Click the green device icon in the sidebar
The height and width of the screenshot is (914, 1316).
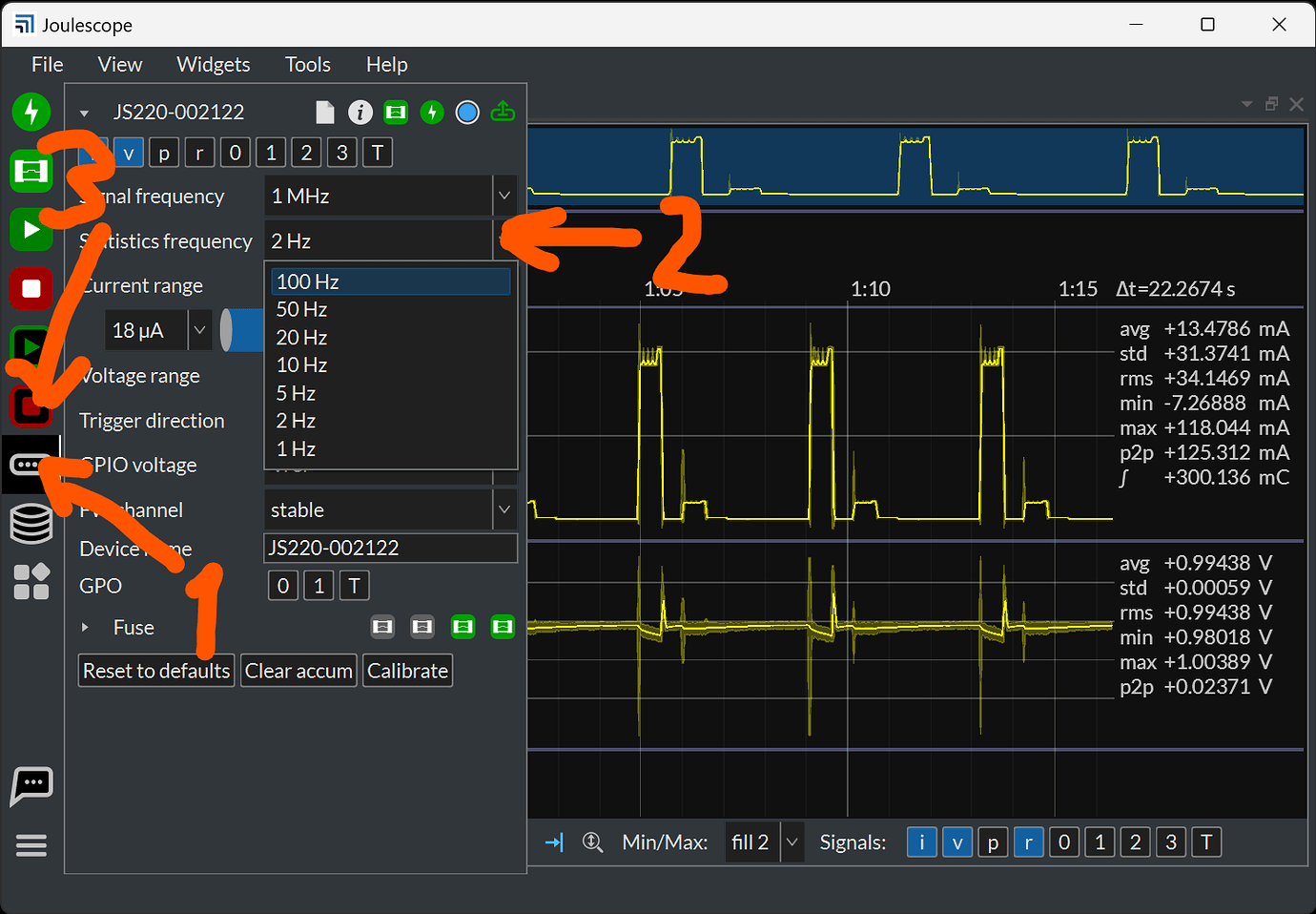(x=31, y=172)
